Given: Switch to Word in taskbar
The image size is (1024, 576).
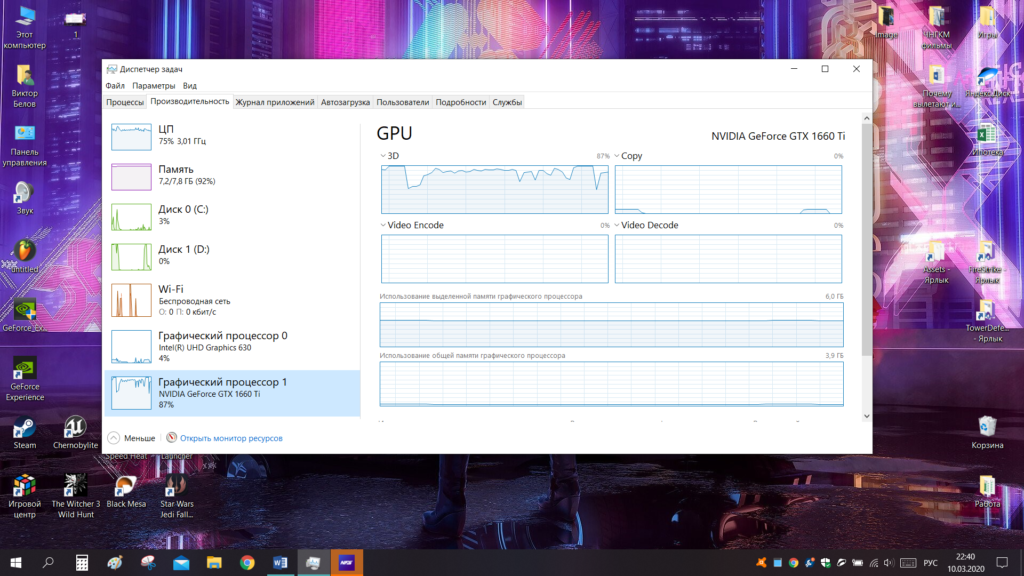Looking at the screenshot, I should [280, 562].
